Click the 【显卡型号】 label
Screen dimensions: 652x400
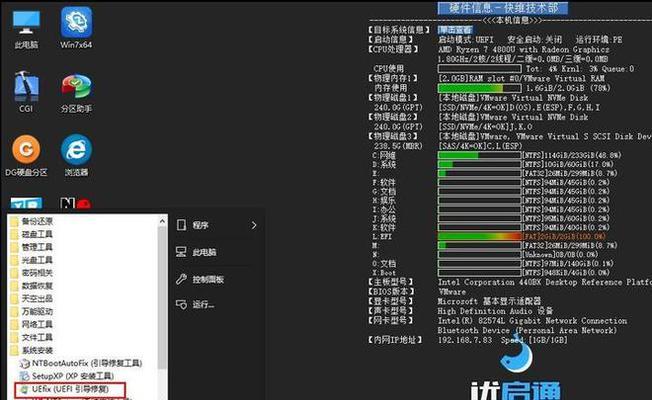coord(390,301)
